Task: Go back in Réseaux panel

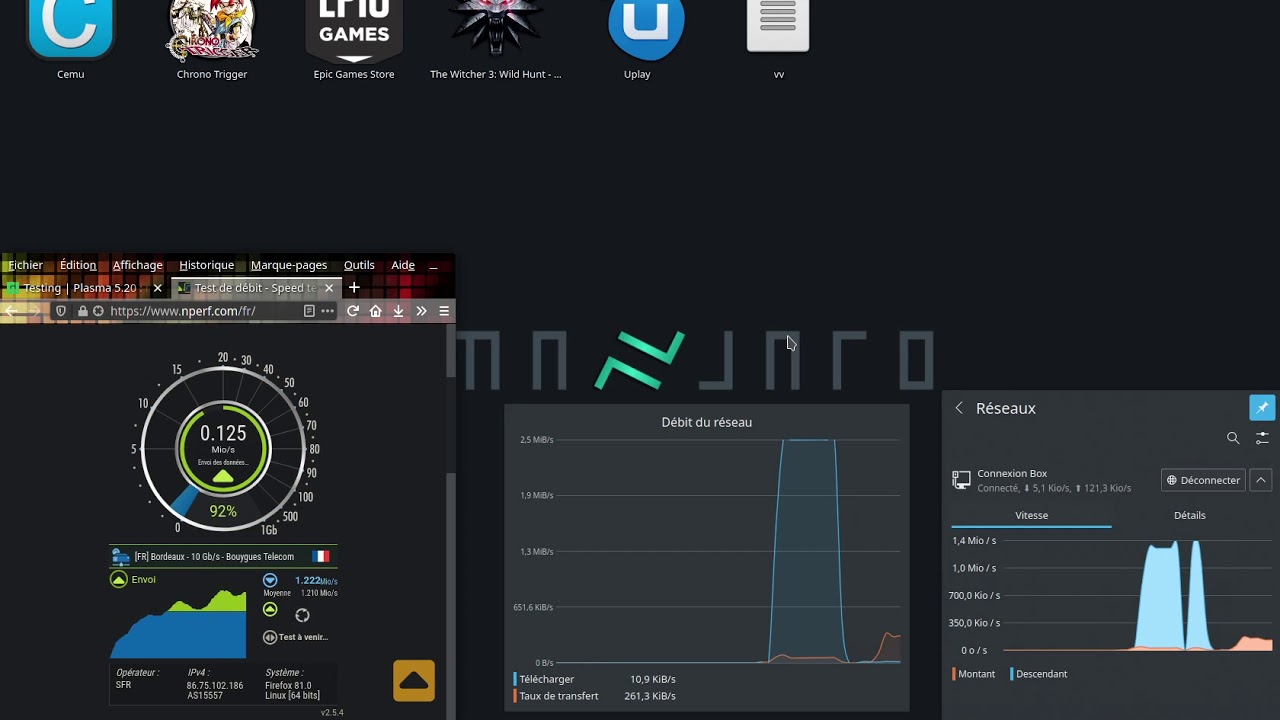Action: [959, 408]
